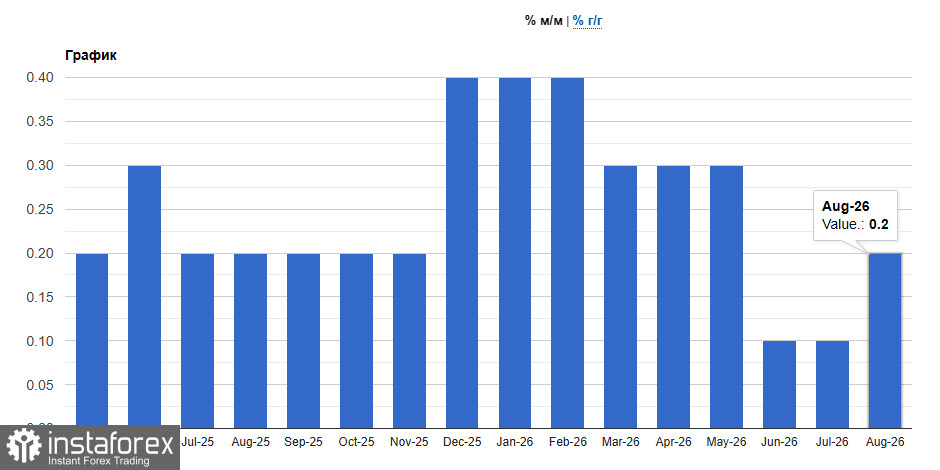This screenshot has width=940, height=470.
Task: Click the Aug-26 tooltip showing Value 0.2
Action: (x=855, y=216)
